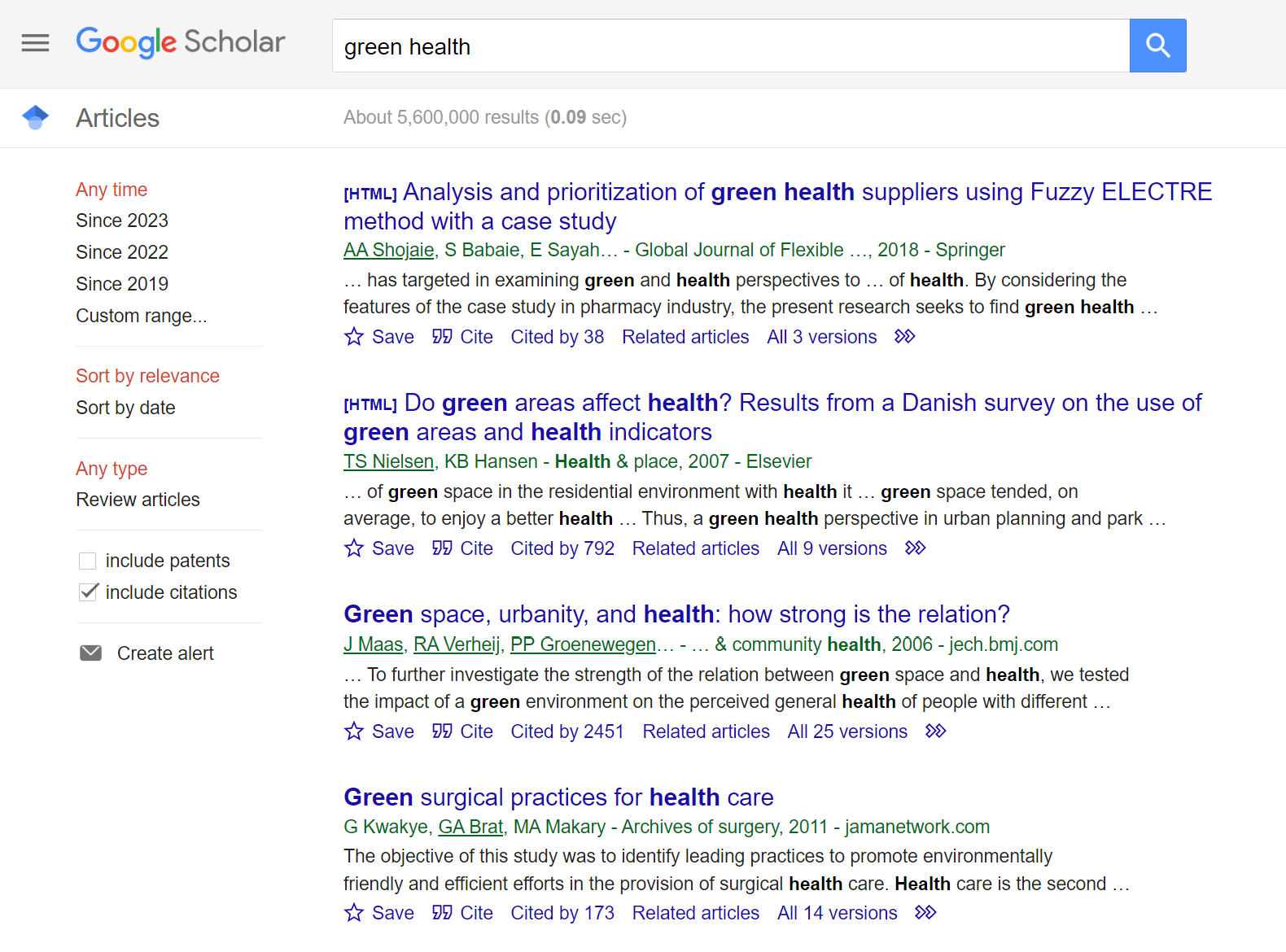This screenshot has height=952, width=1286.
Task: Open Cited by 2451 link
Action: [x=566, y=731]
